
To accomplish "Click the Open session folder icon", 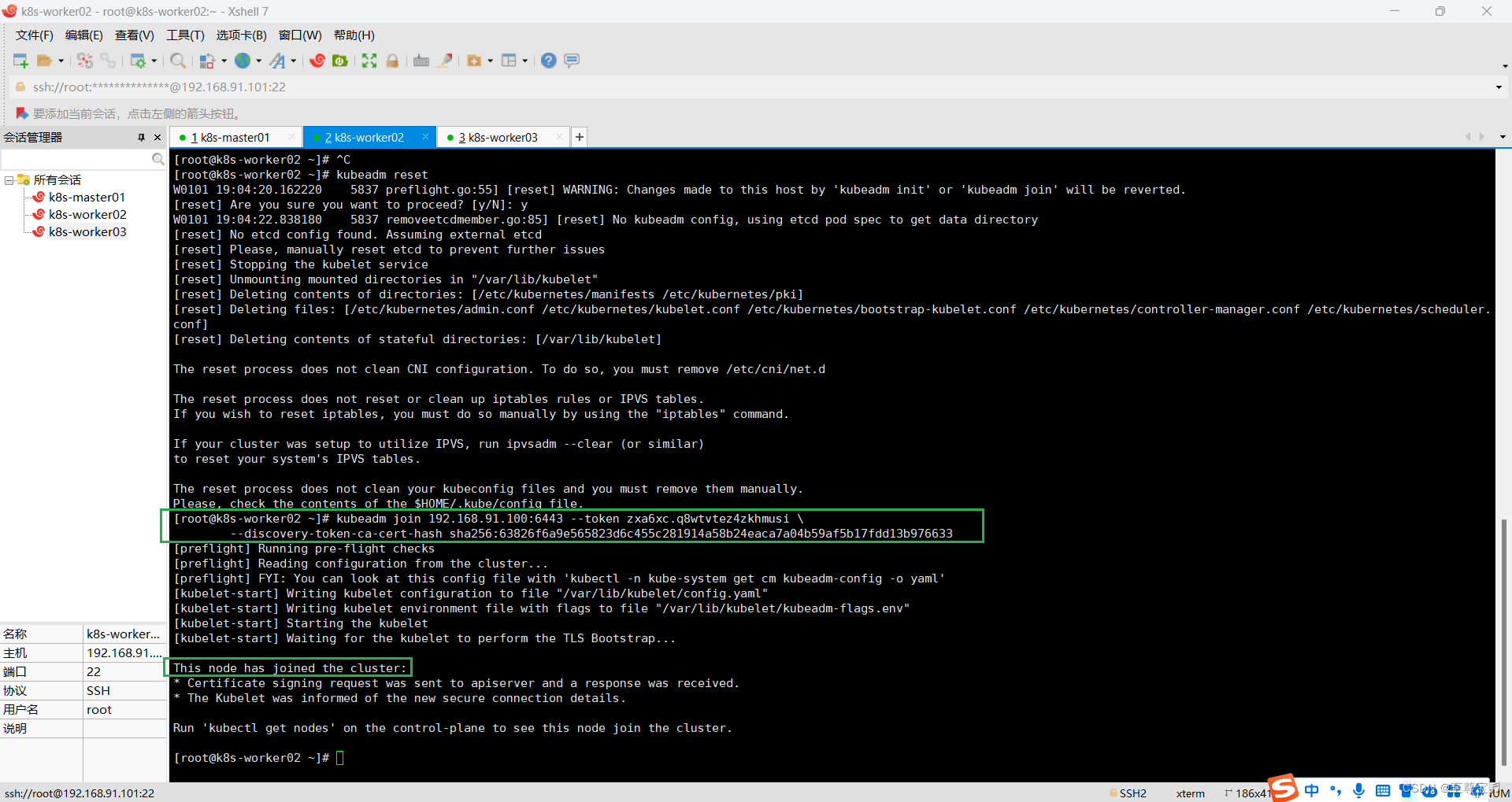I will (x=44, y=61).
